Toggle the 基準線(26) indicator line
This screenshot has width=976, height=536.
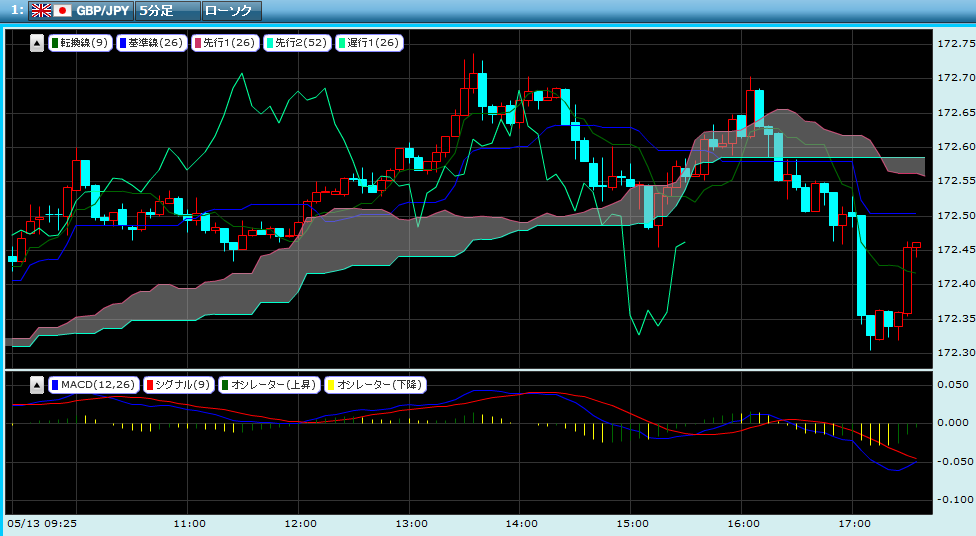pyautogui.click(x=151, y=43)
